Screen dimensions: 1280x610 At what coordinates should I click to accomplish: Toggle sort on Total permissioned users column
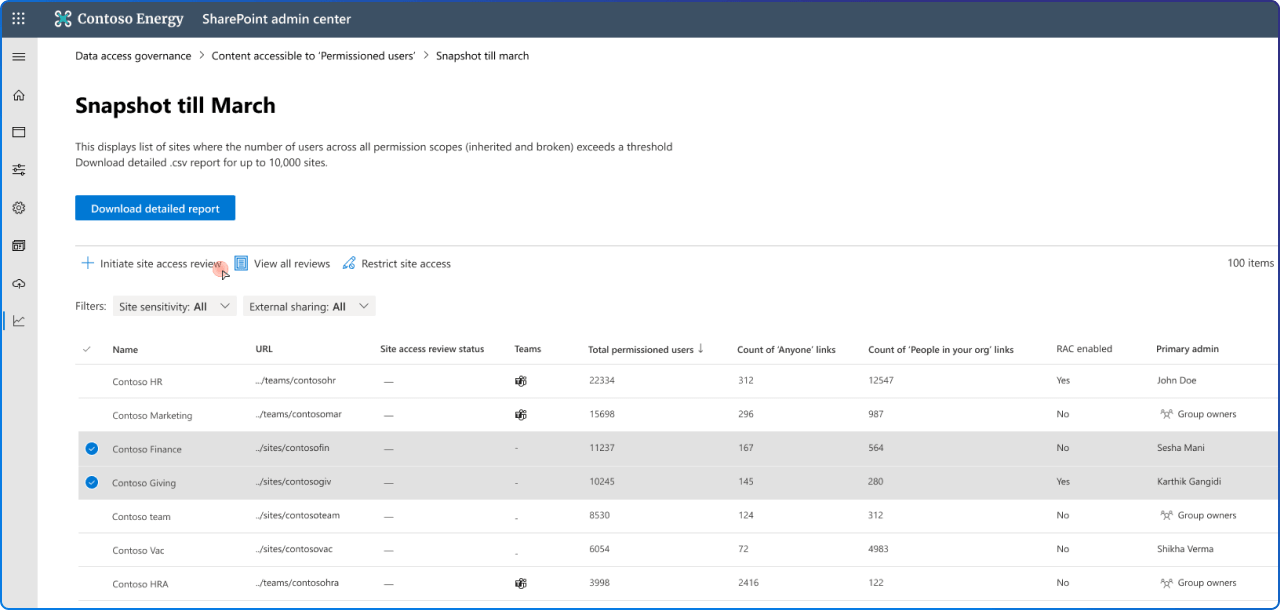coord(643,349)
